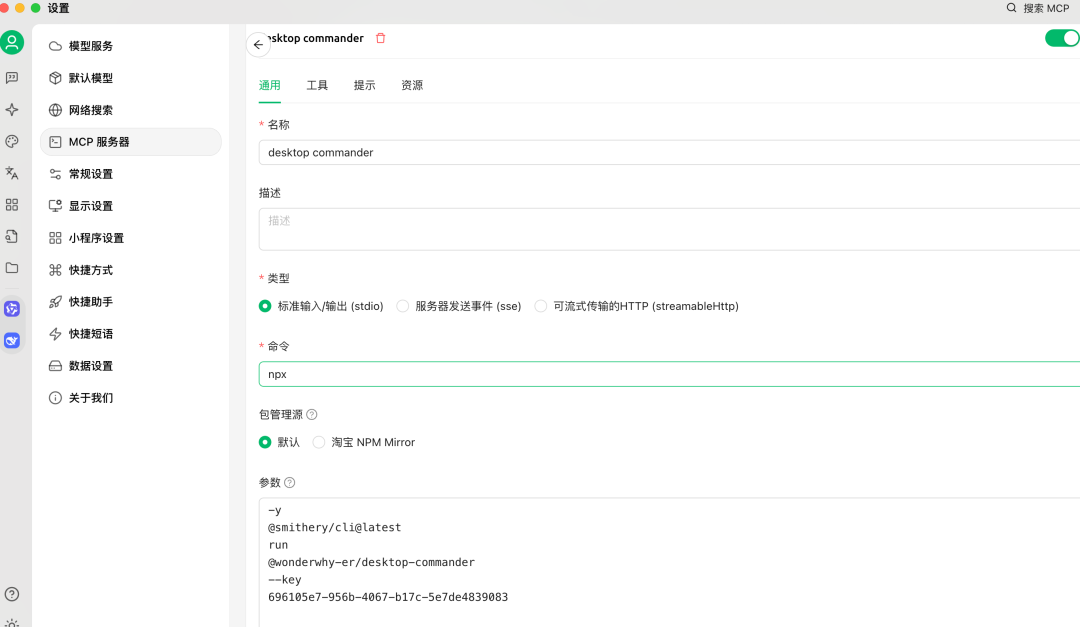The image size is (1080, 627).
Task: Open the folder icon in the left sidebar
Action: point(13,269)
